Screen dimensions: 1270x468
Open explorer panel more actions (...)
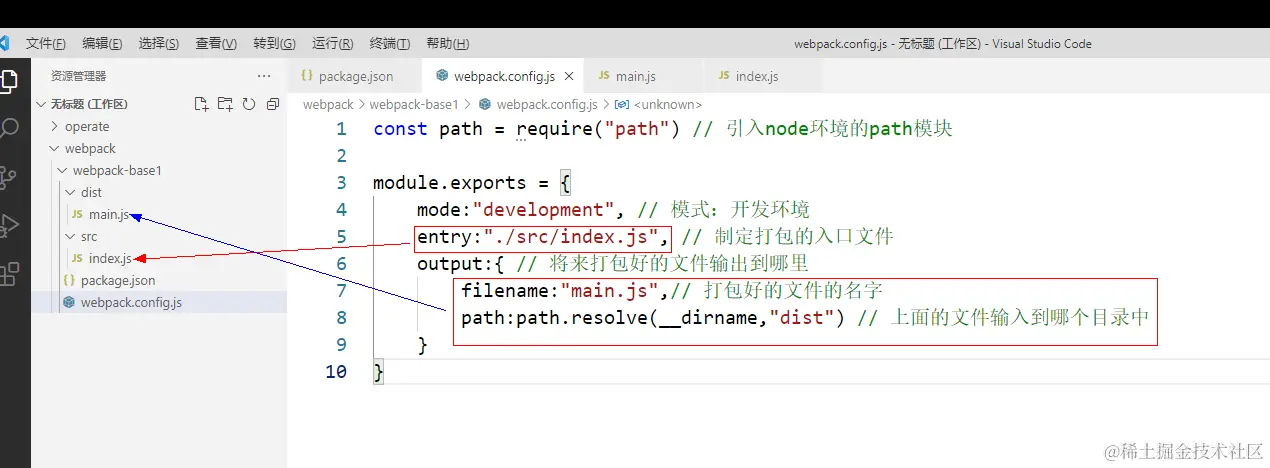pyautogui.click(x=264, y=76)
